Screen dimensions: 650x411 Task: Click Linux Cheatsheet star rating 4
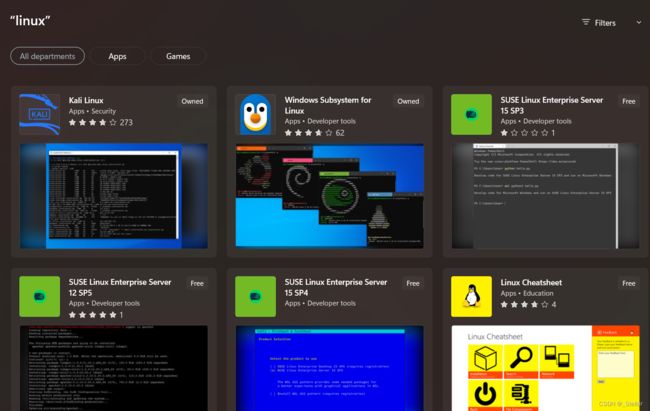pos(528,304)
